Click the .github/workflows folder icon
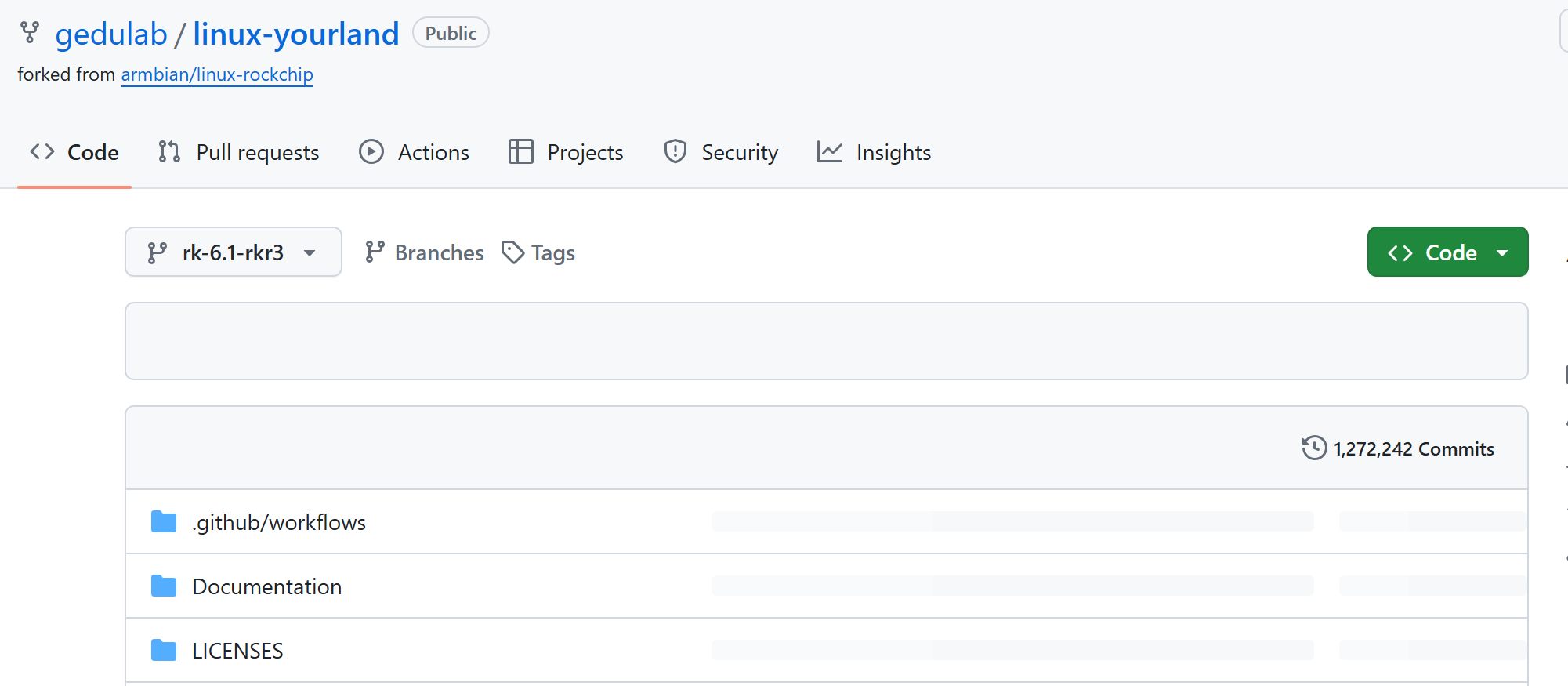 (x=164, y=521)
